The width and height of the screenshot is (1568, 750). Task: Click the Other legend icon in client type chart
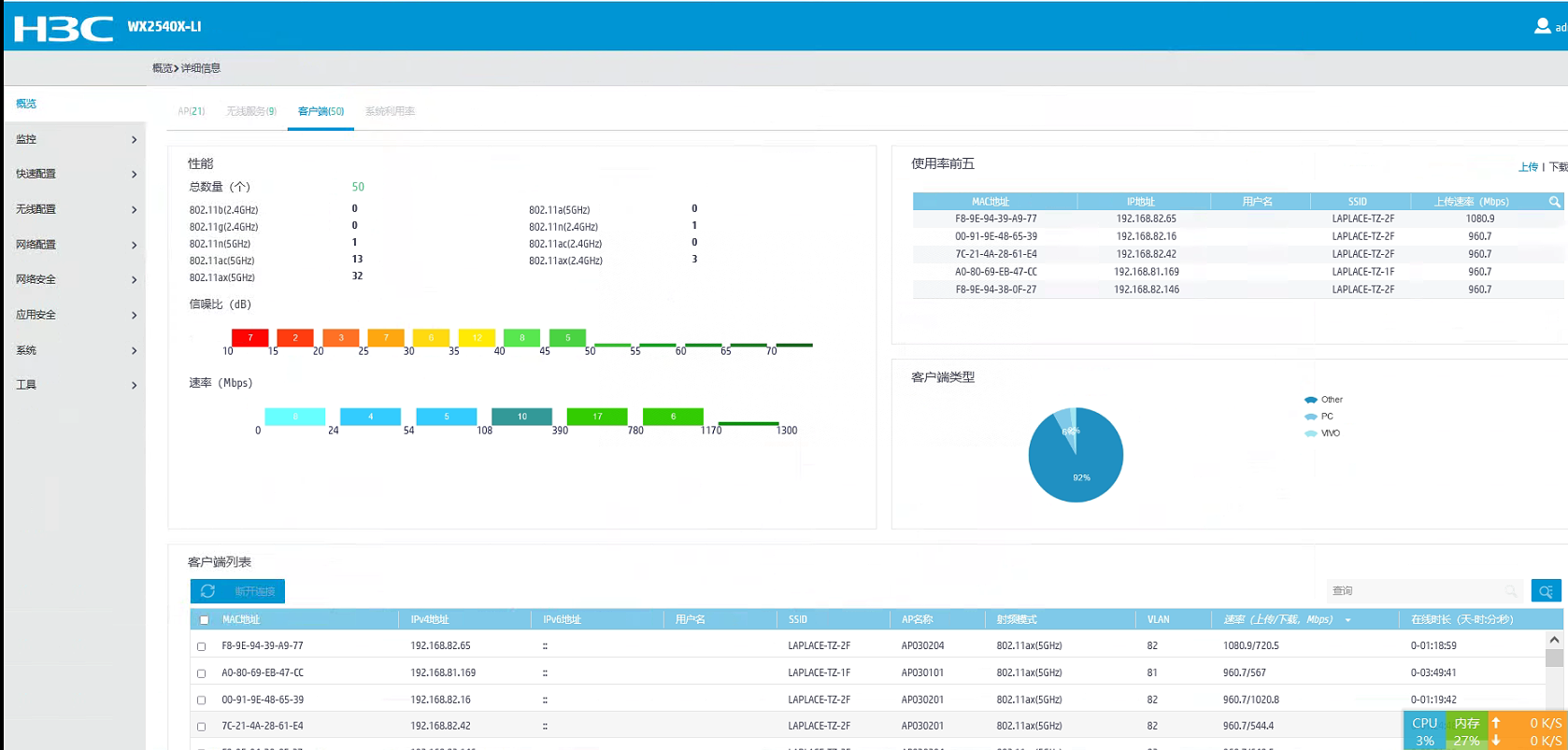(1311, 400)
